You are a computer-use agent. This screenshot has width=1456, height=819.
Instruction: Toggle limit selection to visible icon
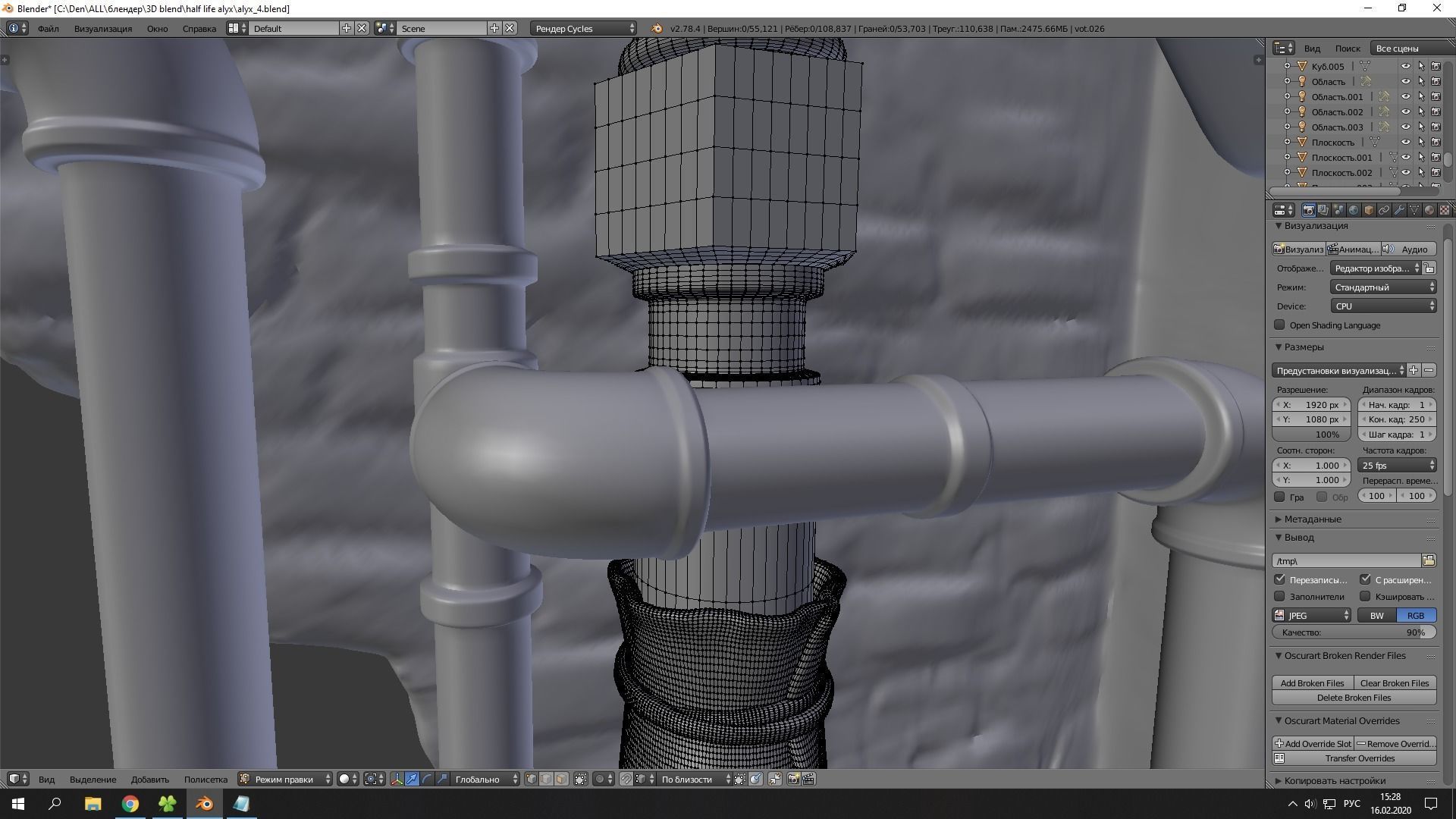click(x=581, y=779)
